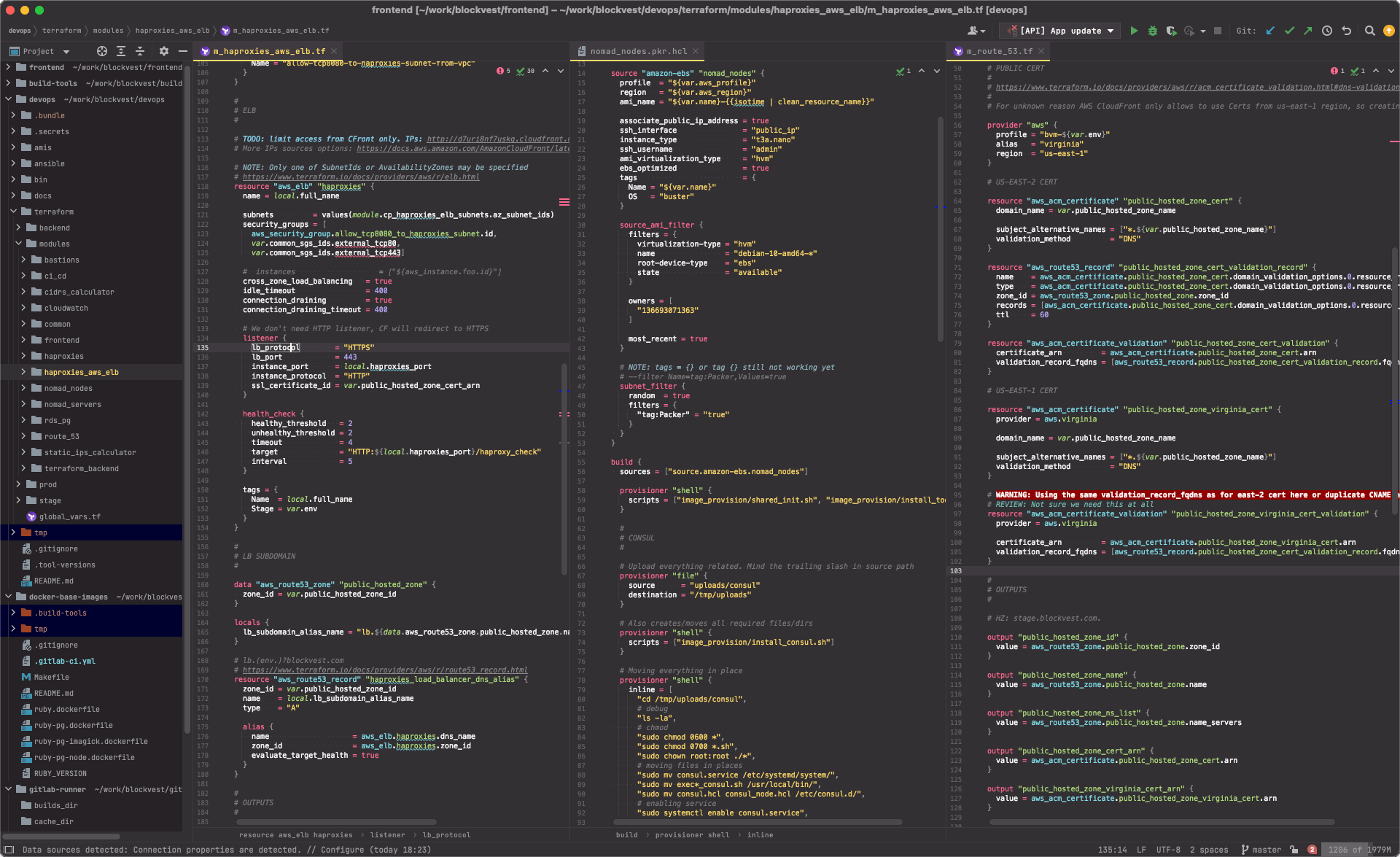Screen dimensions: 1400x857
Task: Expand All icon in Project toolbar
Action: tap(121, 51)
